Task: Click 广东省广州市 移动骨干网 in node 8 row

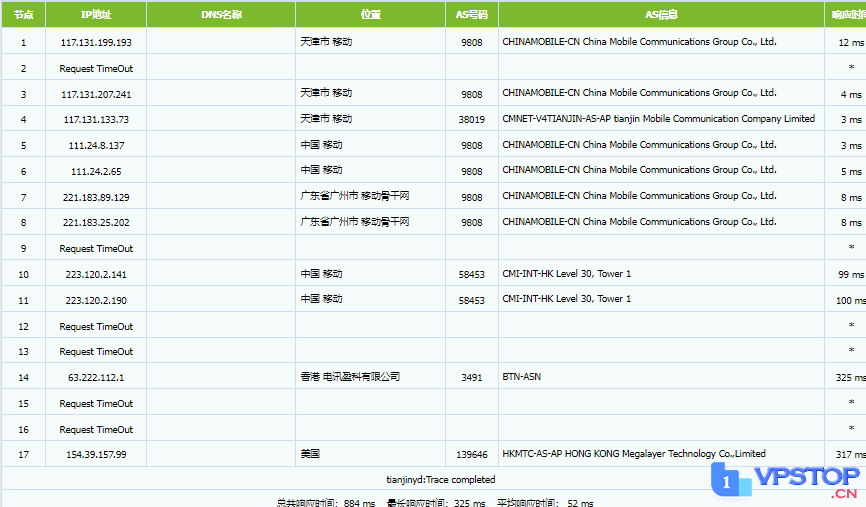Action: pyautogui.click(x=355, y=222)
